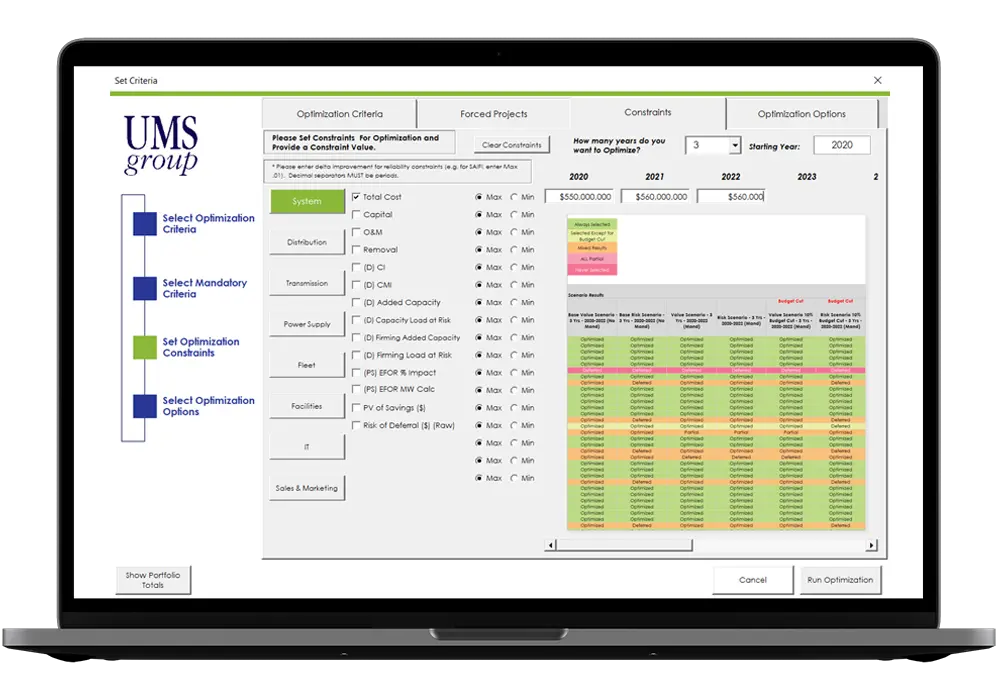Check the PV of Savings ($) box
This screenshot has height=700, width=1000.
tap(356, 408)
